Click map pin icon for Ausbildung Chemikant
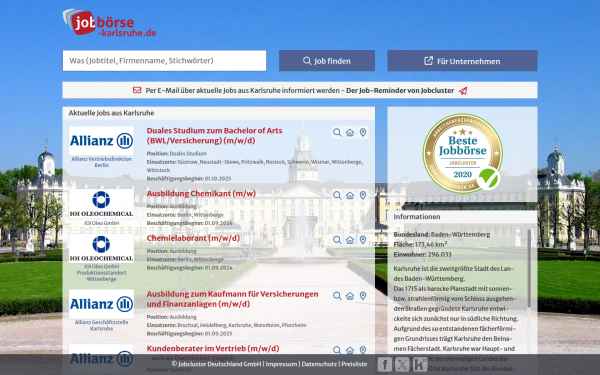This screenshot has height=375, width=600. pos(363,195)
